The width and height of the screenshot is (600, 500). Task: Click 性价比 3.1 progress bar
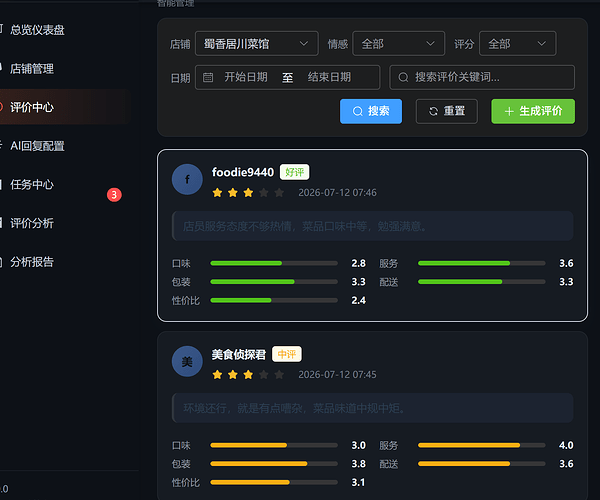pyautogui.click(x=274, y=482)
